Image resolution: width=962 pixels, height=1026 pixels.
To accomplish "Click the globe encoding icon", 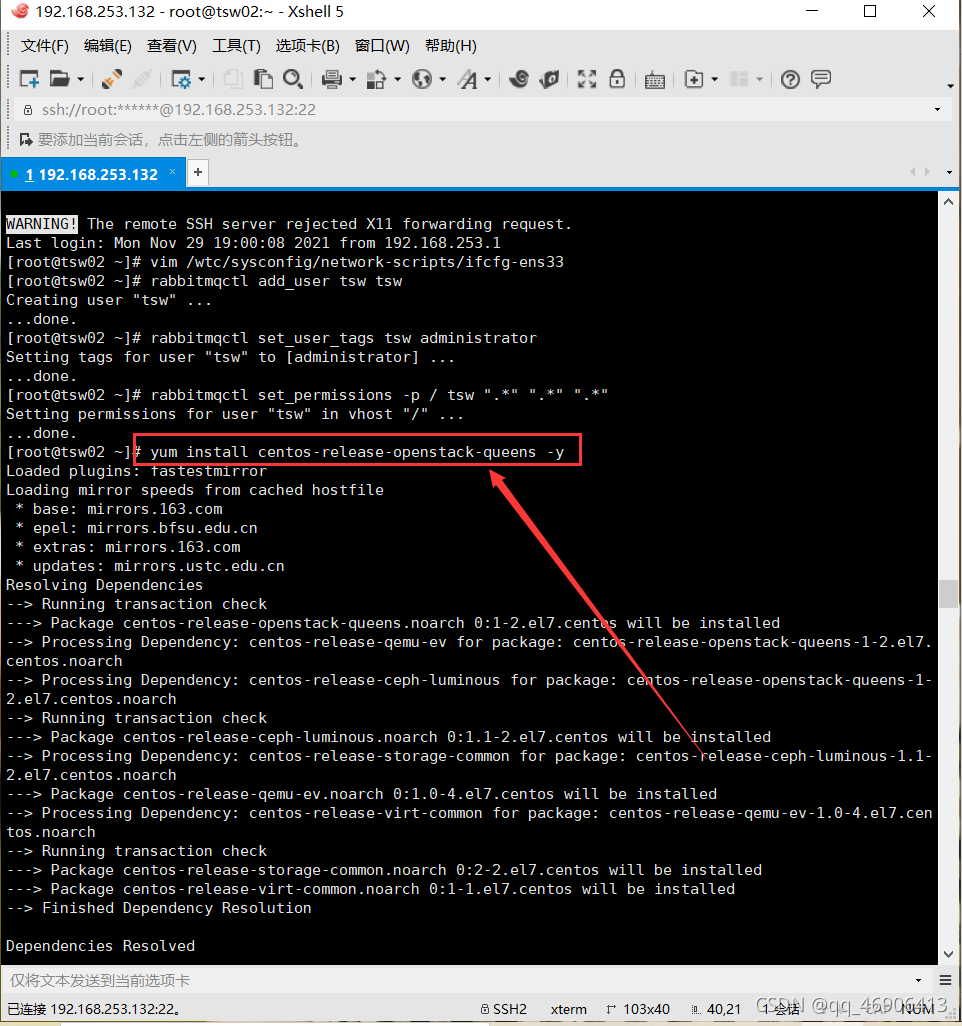I will coord(422,79).
